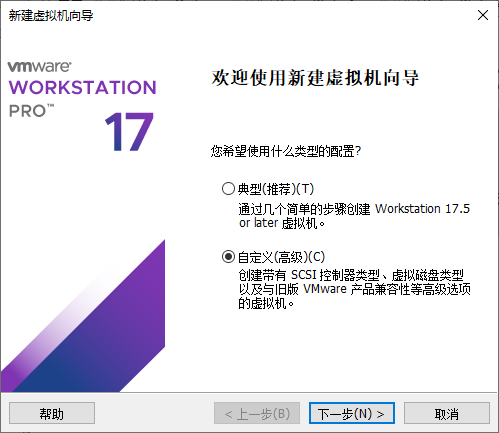Click the Workstation 17.5 or later description text
Image resolution: width=499 pixels, height=433 pixels.
[x=354, y=216]
